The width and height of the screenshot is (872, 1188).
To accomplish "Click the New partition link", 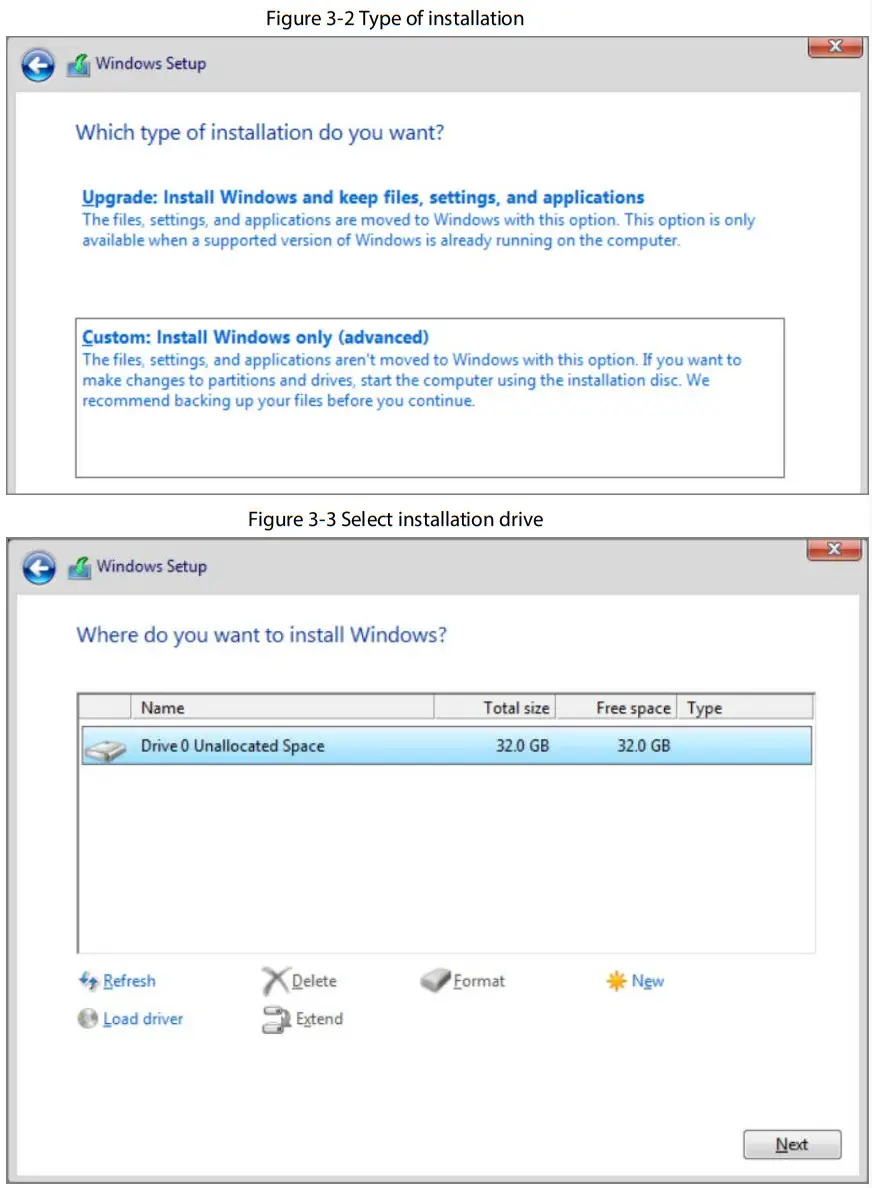I will tap(648, 981).
